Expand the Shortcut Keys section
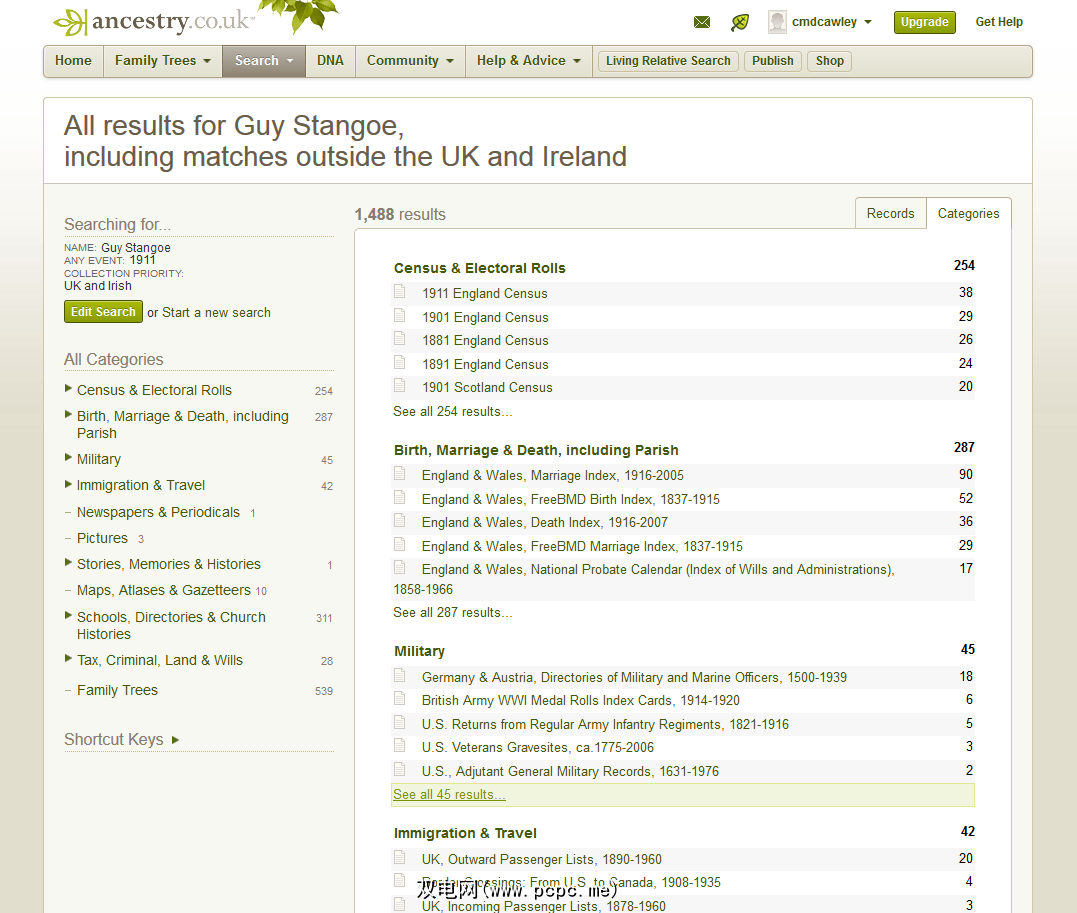The width and height of the screenshot is (1077, 913). click(x=175, y=740)
